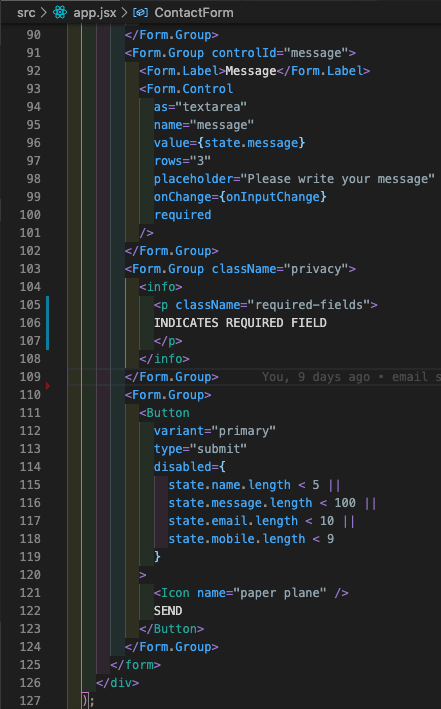Click the as="textarea" attribute
This screenshot has width=441, height=709.
(x=200, y=107)
